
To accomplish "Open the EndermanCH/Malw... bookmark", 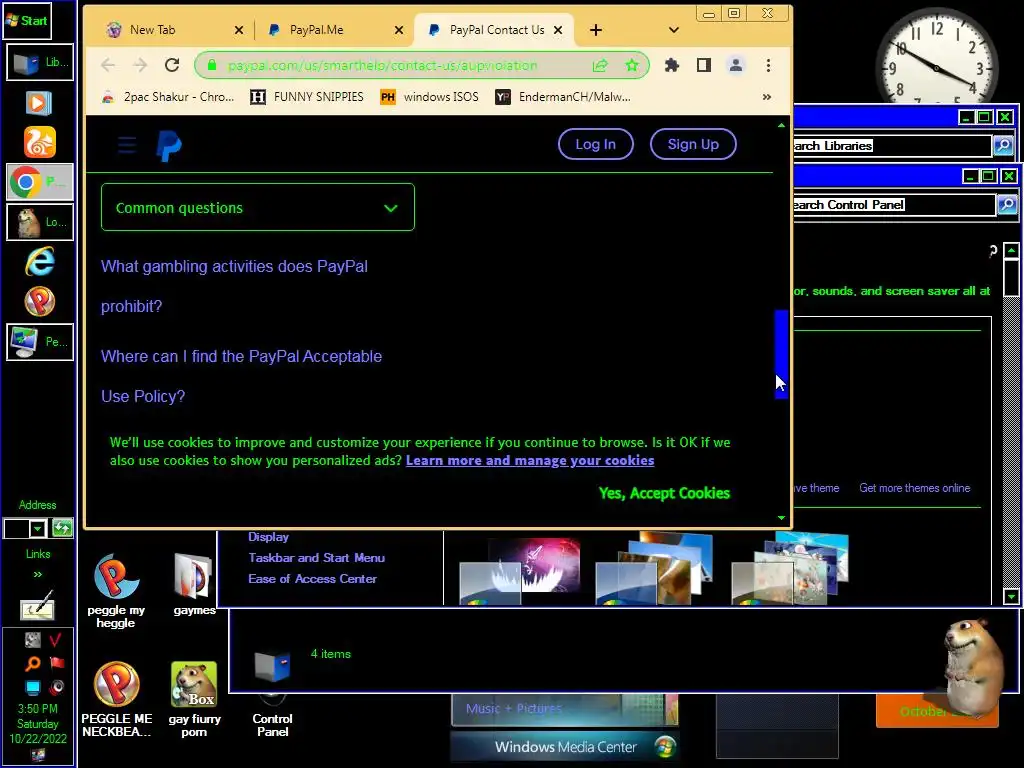I will pos(563,97).
